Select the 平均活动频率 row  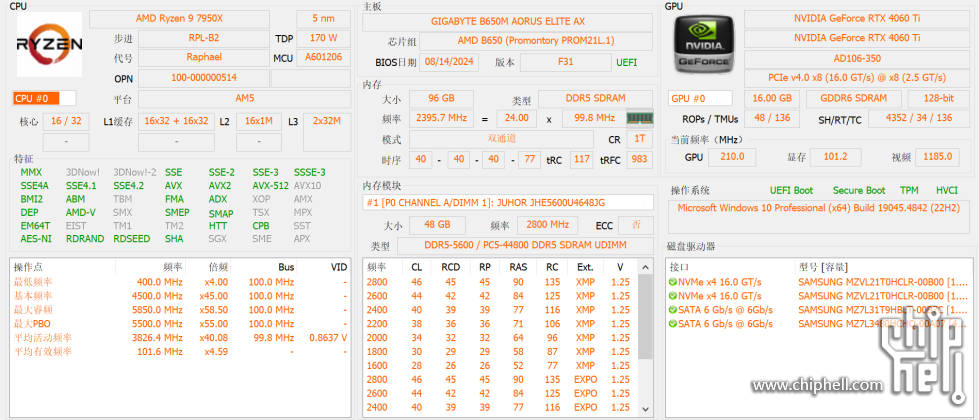tap(181, 338)
